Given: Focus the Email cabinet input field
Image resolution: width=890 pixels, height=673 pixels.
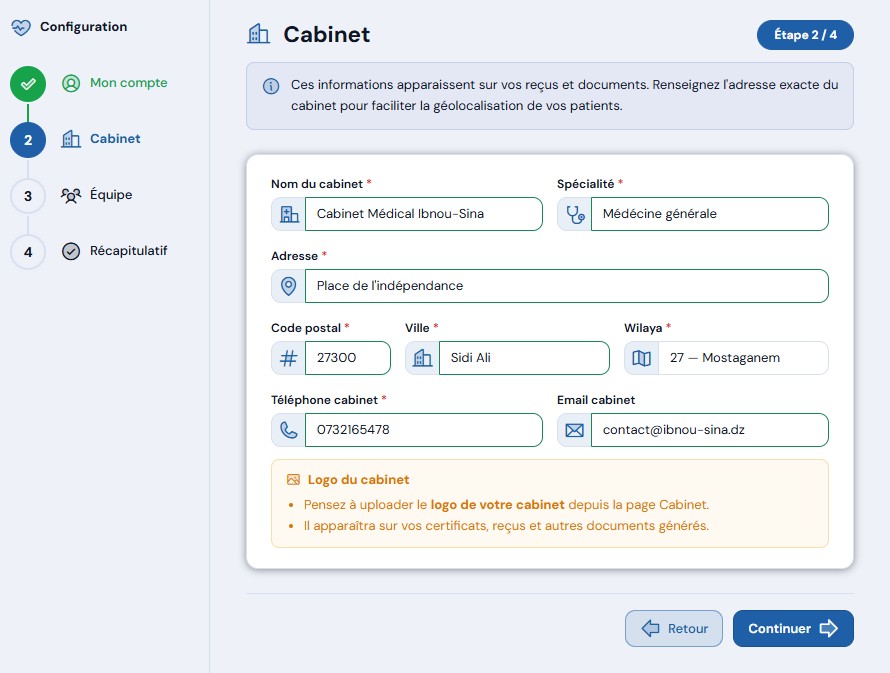Looking at the screenshot, I should tap(710, 430).
